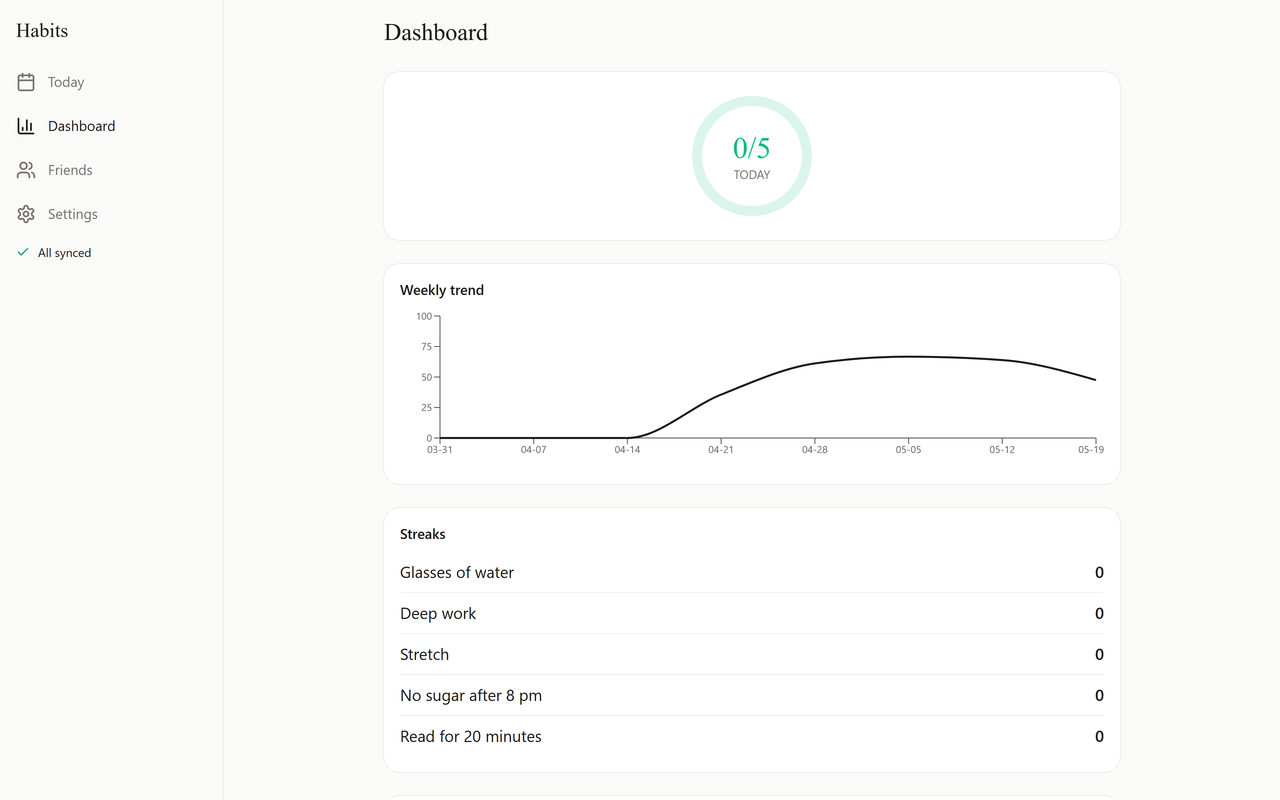Select the Stretch streak row
The width and height of the screenshot is (1280, 800).
pyautogui.click(x=752, y=655)
